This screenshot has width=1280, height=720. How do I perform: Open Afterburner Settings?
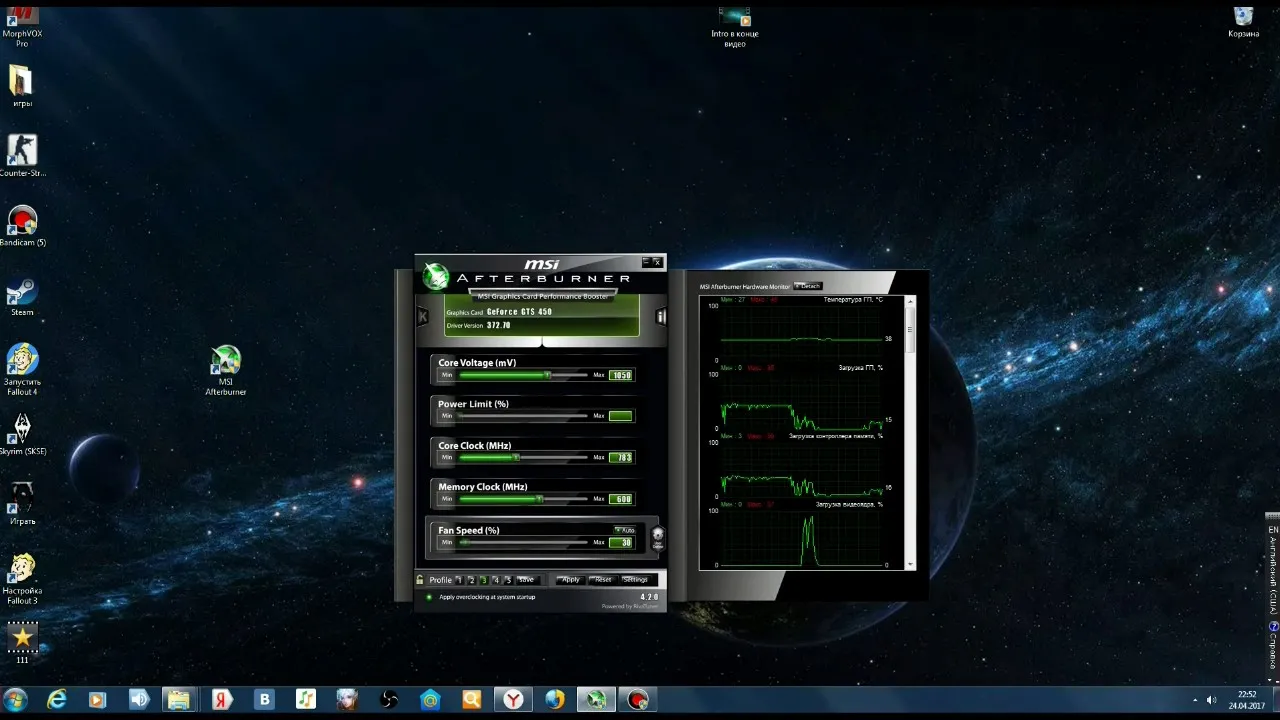click(635, 580)
